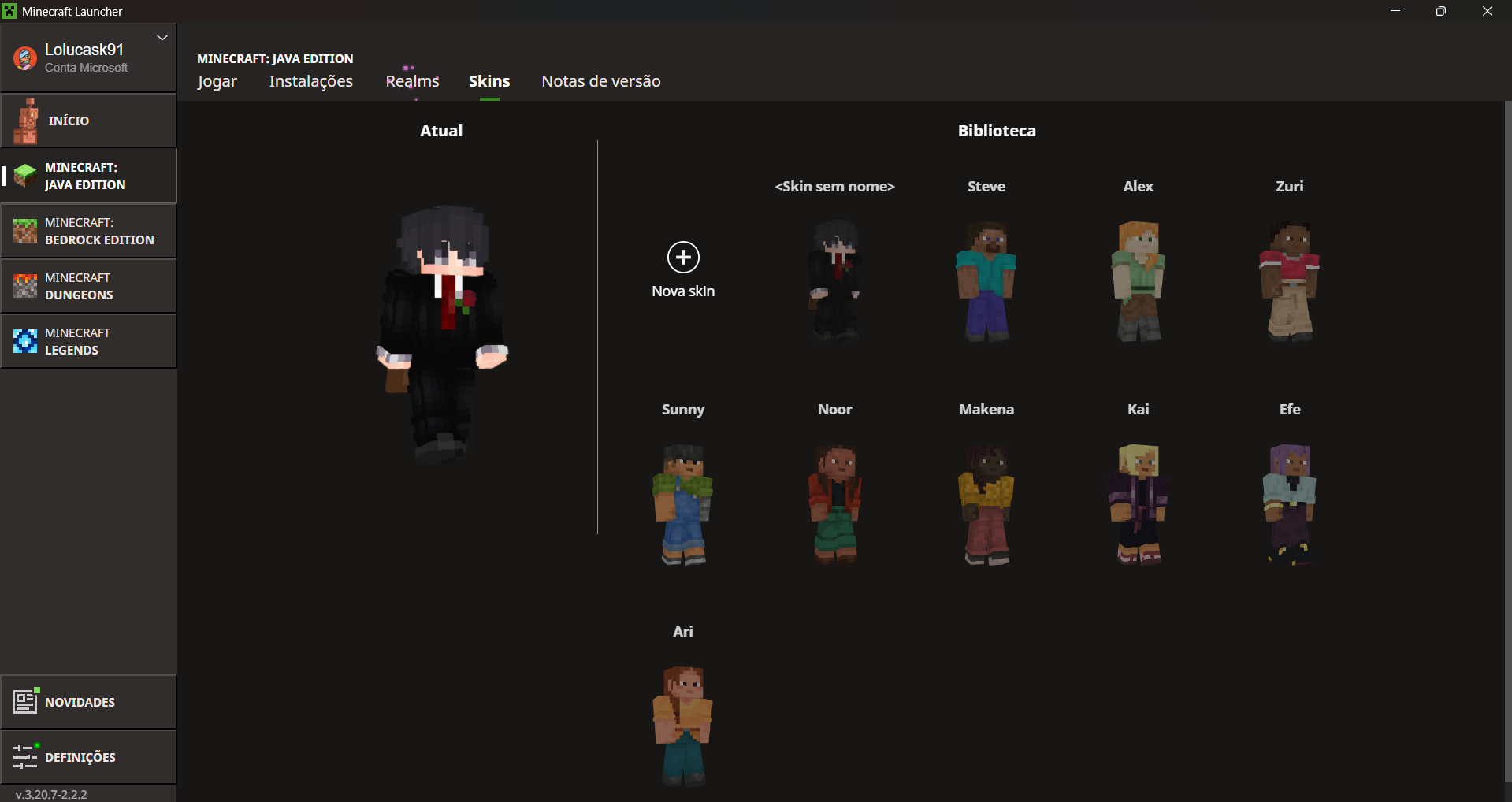Image resolution: width=1512 pixels, height=802 pixels.
Task: Click the 'Lolucask91' username
Action: click(x=84, y=50)
